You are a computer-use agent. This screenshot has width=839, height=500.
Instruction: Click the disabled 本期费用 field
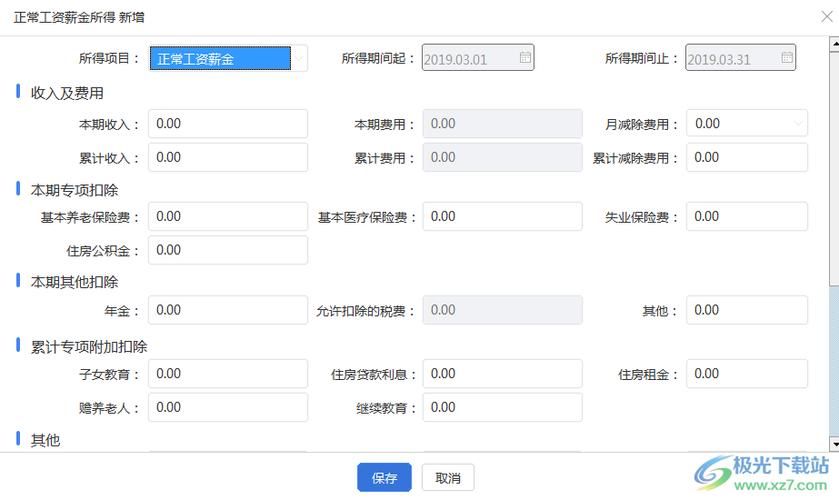[x=502, y=124]
